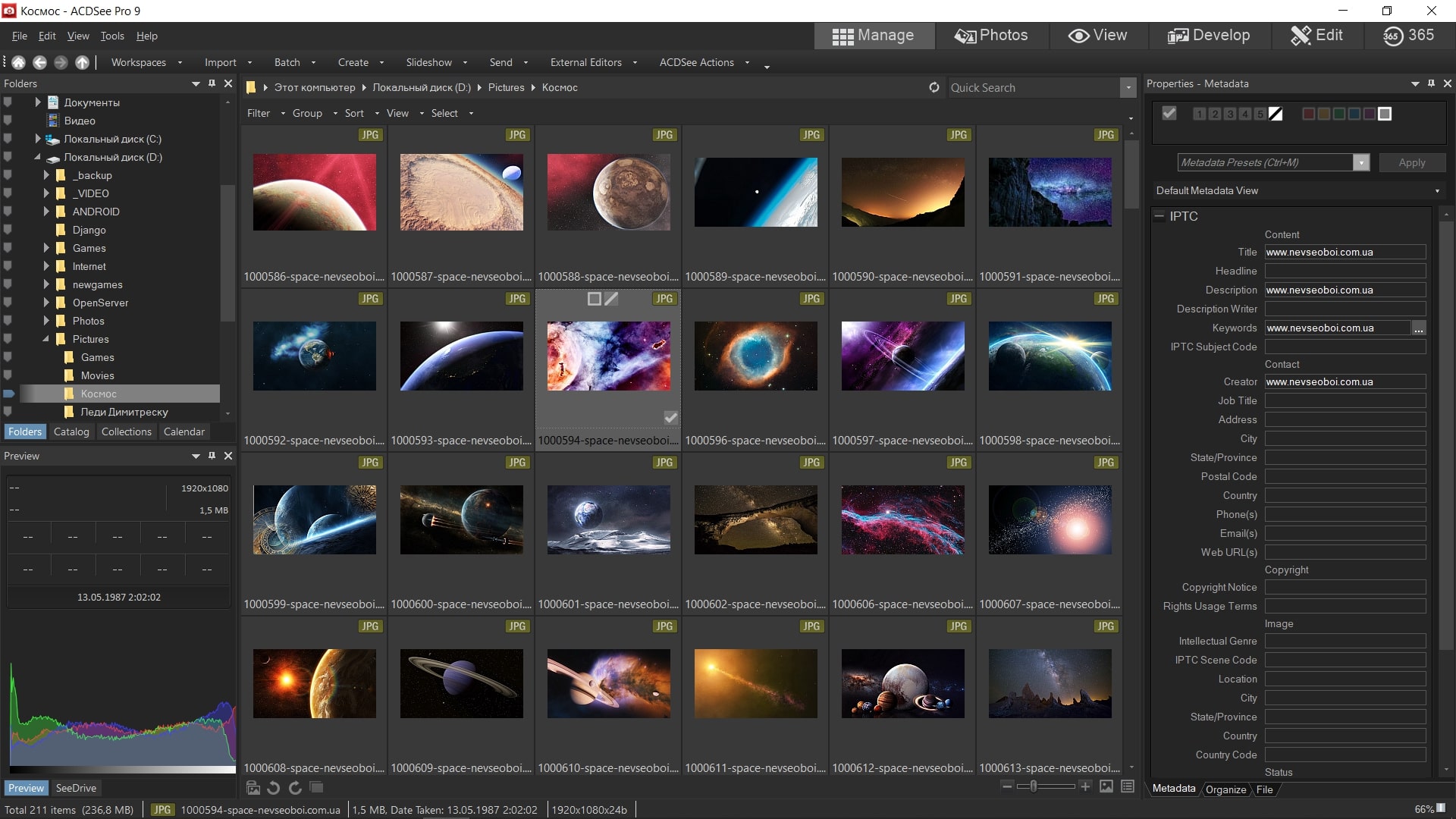This screenshot has width=1456, height=819.
Task: Switch to the Organize tab in Properties
Action: (1225, 789)
